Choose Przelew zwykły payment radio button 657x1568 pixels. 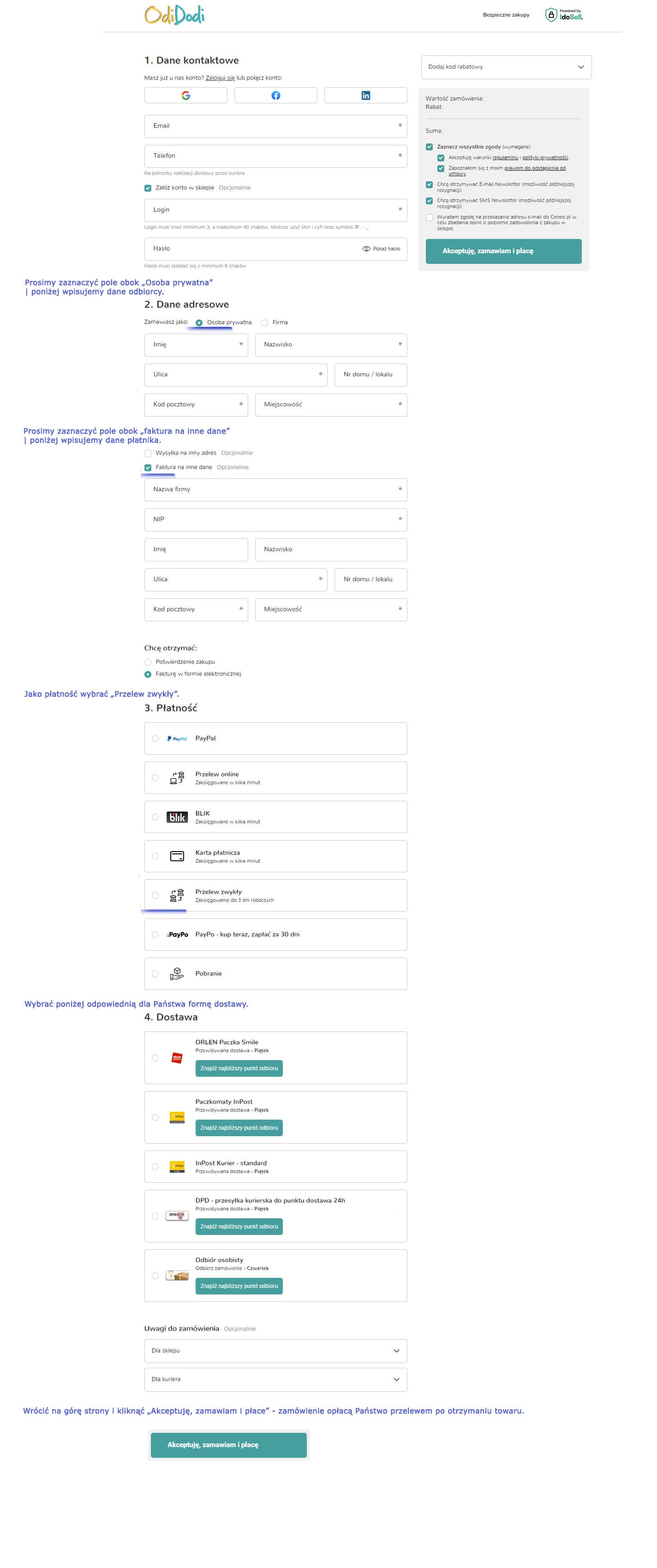pyautogui.click(x=155, y=895)
